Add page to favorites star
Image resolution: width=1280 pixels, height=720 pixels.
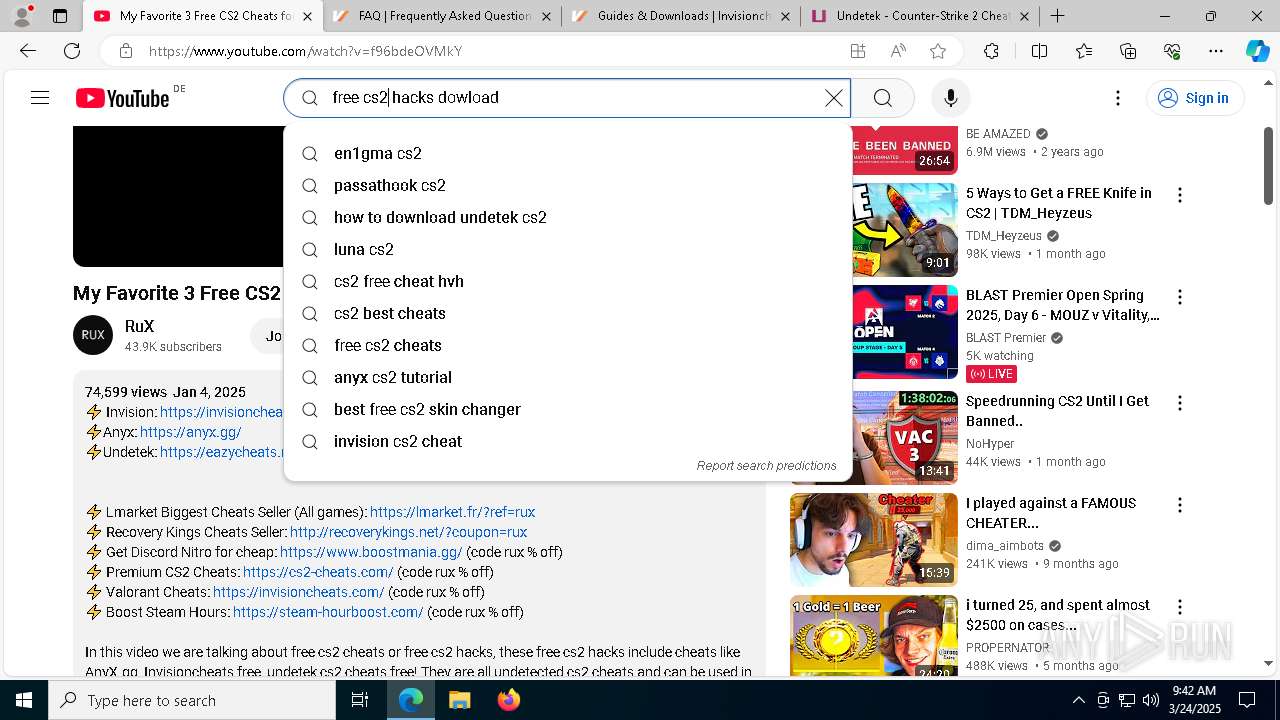[937, 51]
